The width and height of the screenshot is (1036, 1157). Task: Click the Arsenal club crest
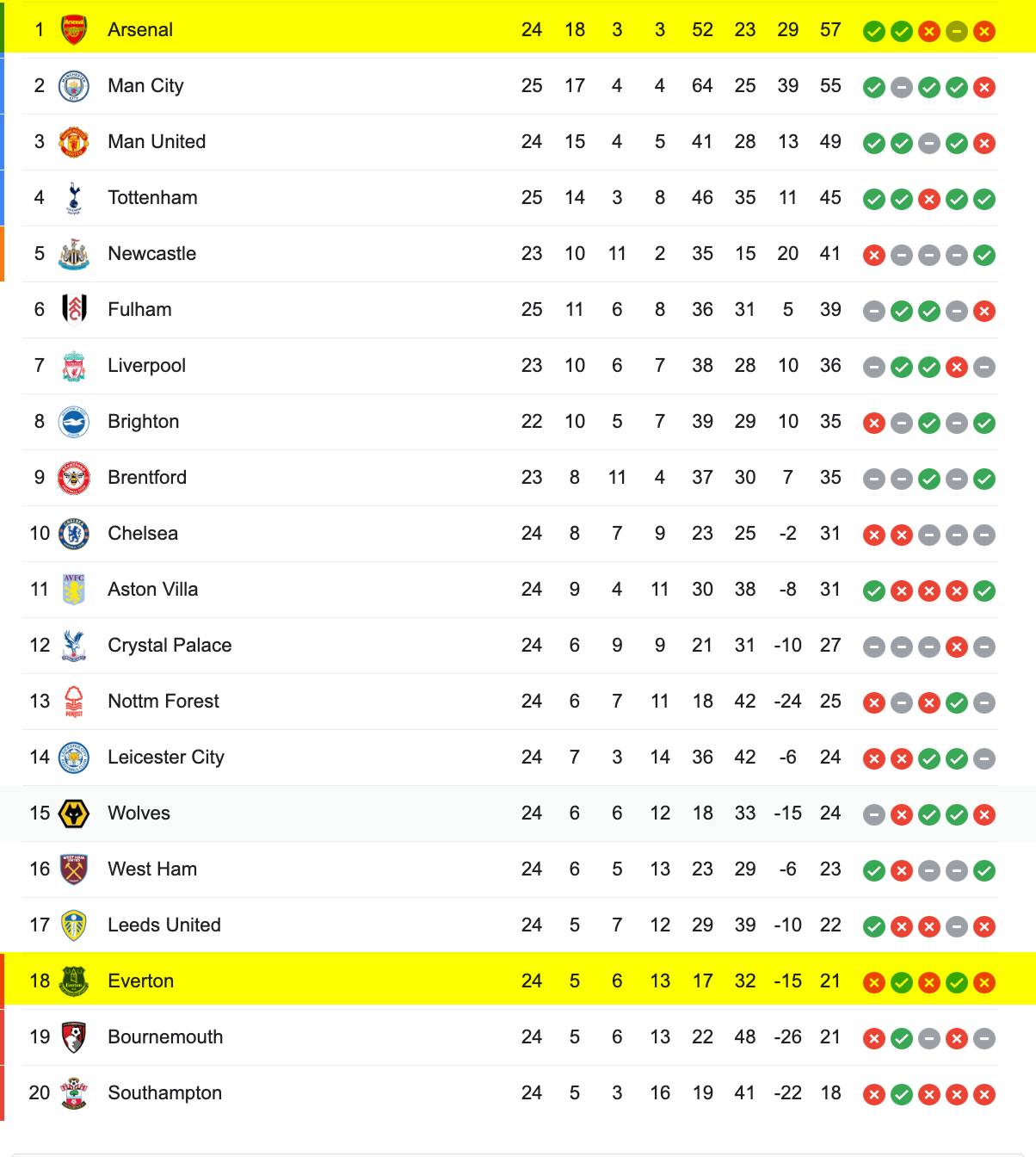tap(74, 30)
